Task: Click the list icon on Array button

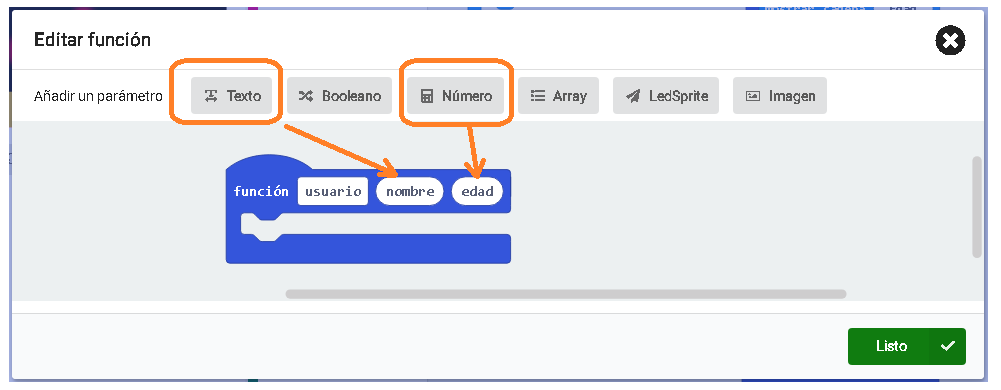Action: point(538,96)
